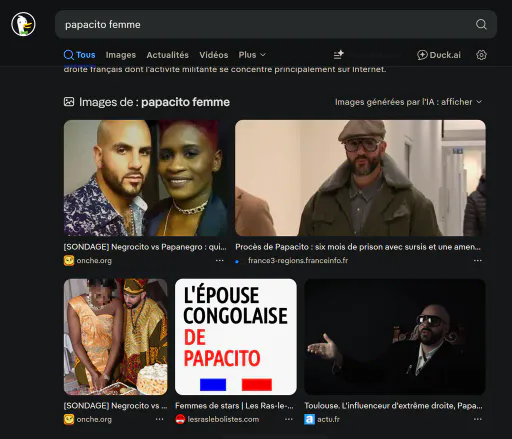Open dark thumbnail of man in sunglasses

395,337
